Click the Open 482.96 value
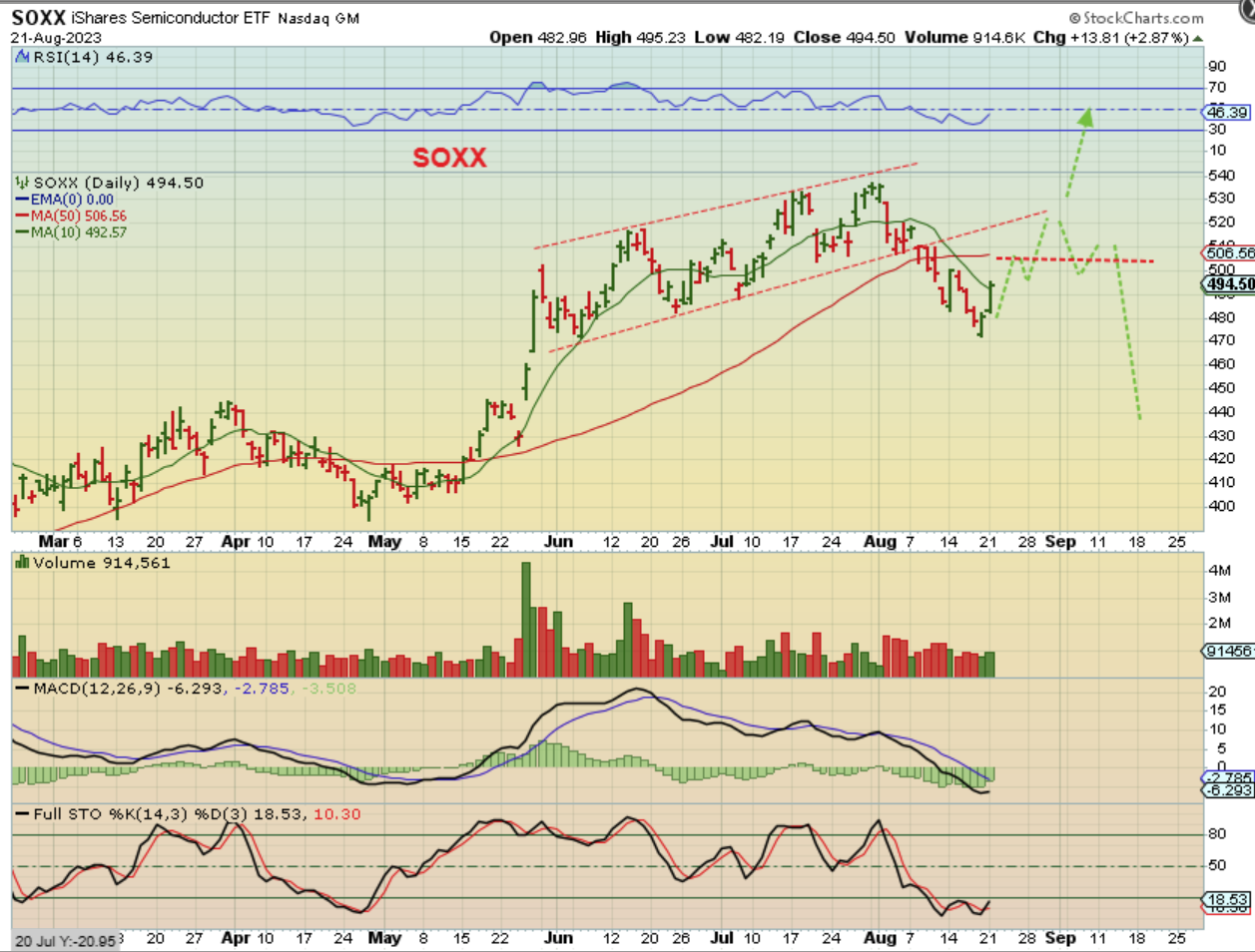1255x952 pixels. click(538, 37)
